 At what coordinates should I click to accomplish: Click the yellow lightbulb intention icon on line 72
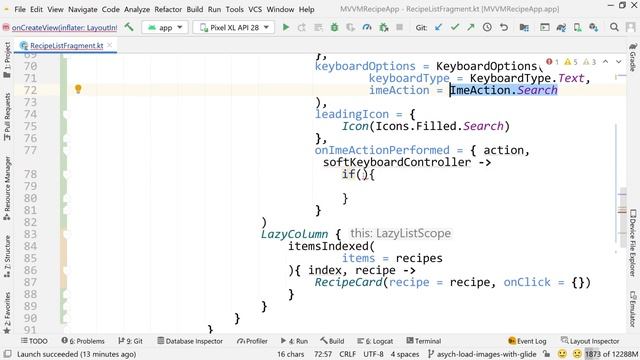coord(78,89)
